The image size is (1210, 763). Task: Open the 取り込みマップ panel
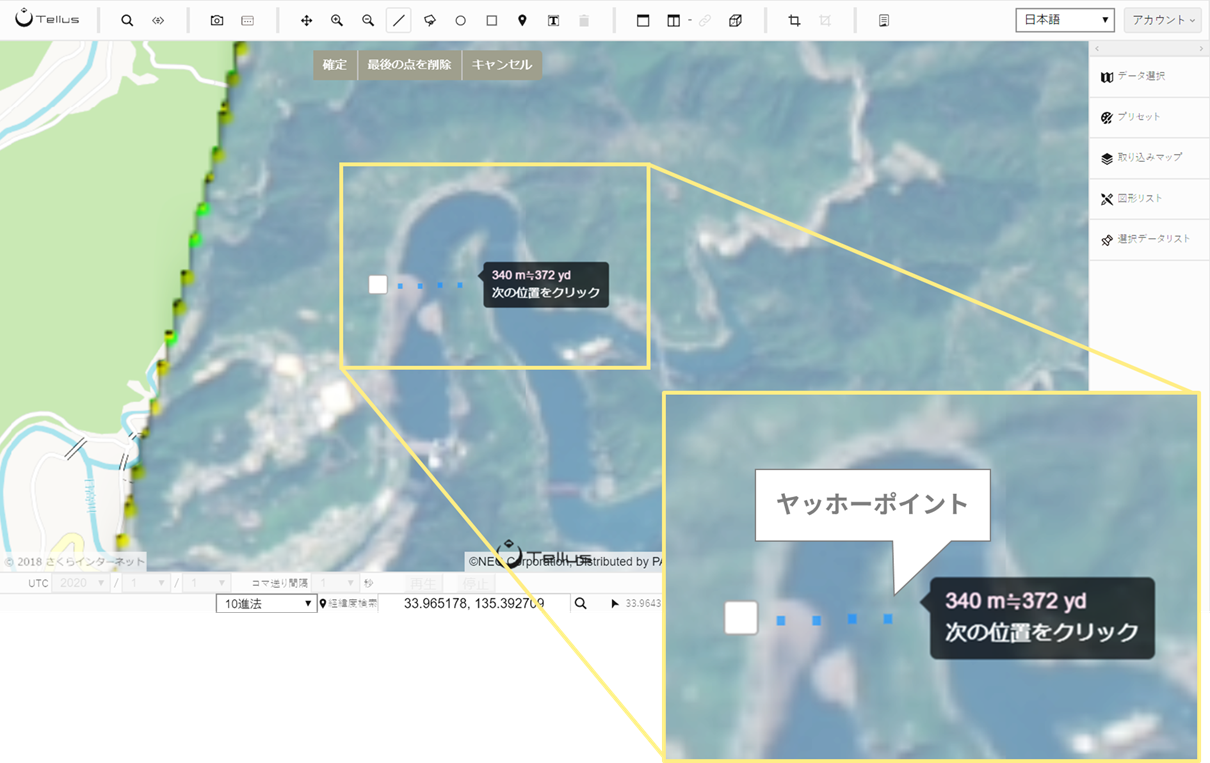click(1149, 158)
